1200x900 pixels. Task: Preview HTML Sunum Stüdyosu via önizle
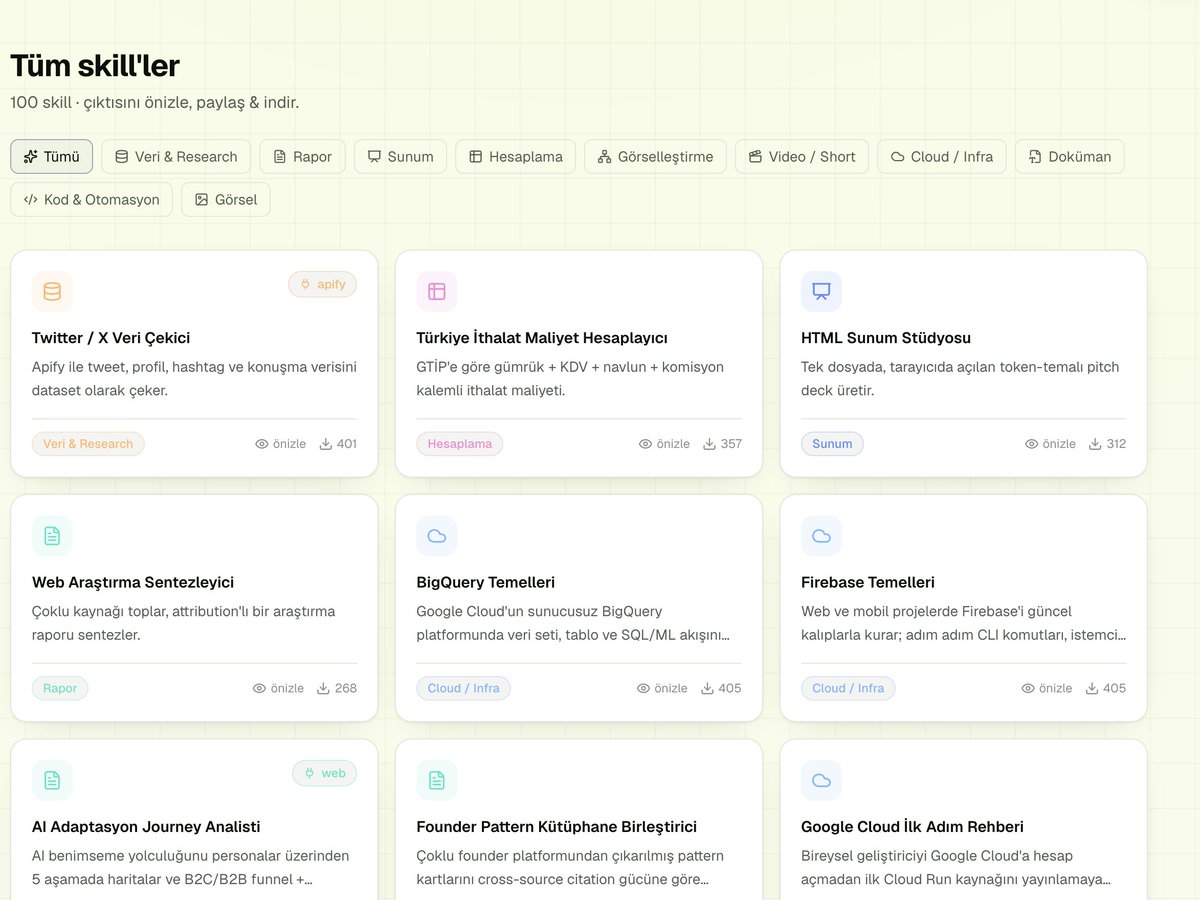[x=1050, y=444]
